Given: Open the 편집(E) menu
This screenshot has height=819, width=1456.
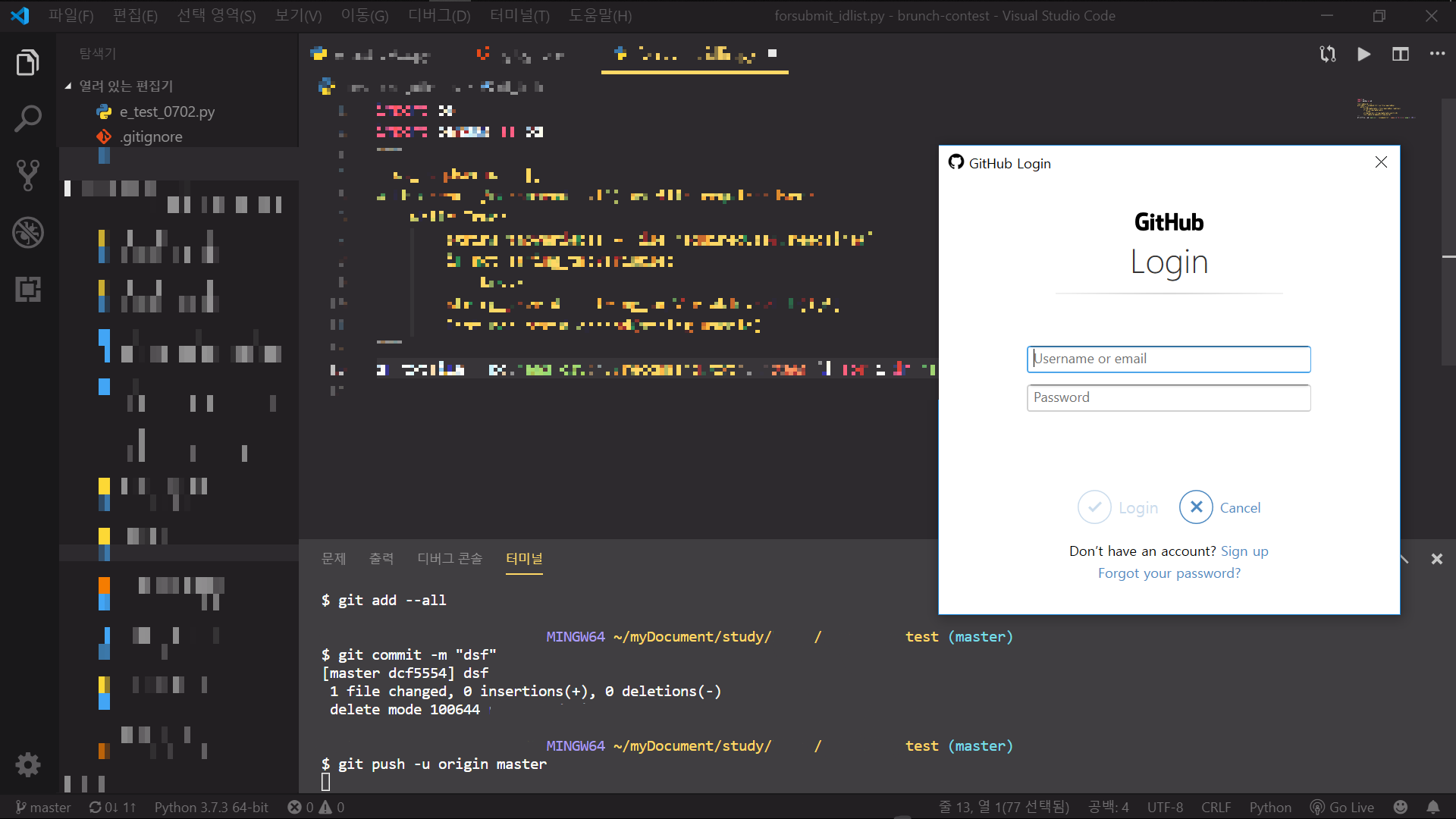Looking at the screenshot, I should (x=135, y=15).
